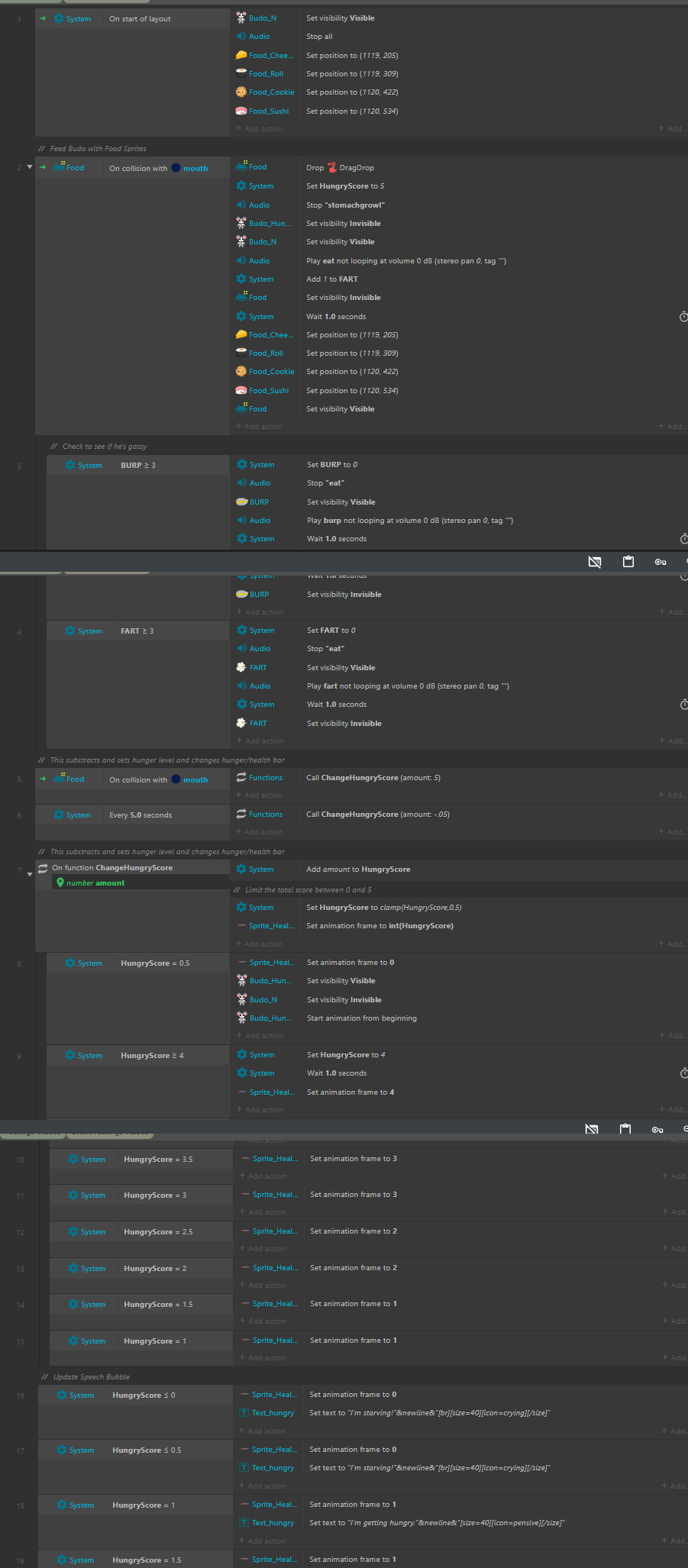The height and width of the screenshot is (1568, 688).
Task: Click the green trigger arrow beside On start of layout
Action: click(43, 18)
